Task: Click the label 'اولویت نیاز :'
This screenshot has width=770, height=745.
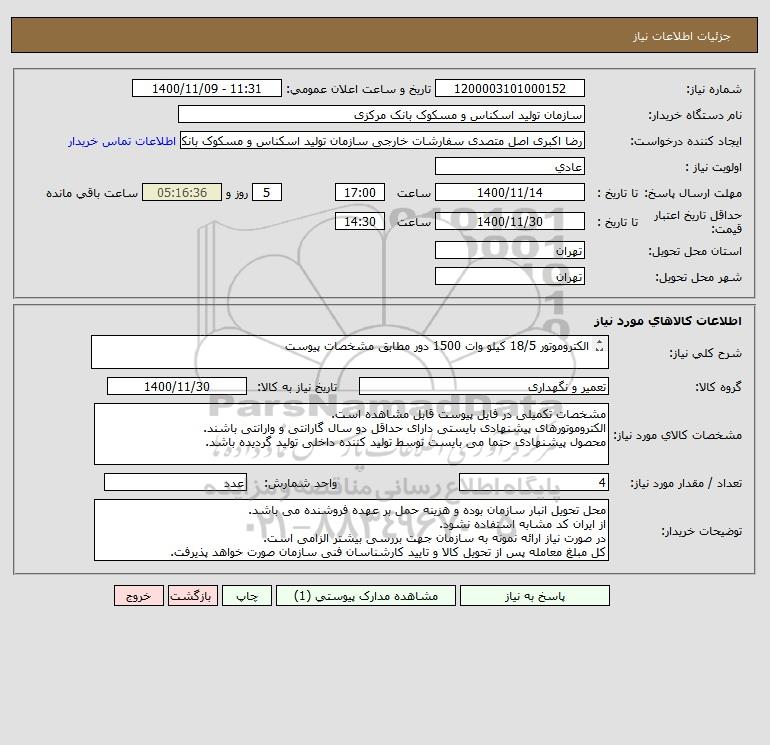Action: pyautogui.click(x=714, y=167)
